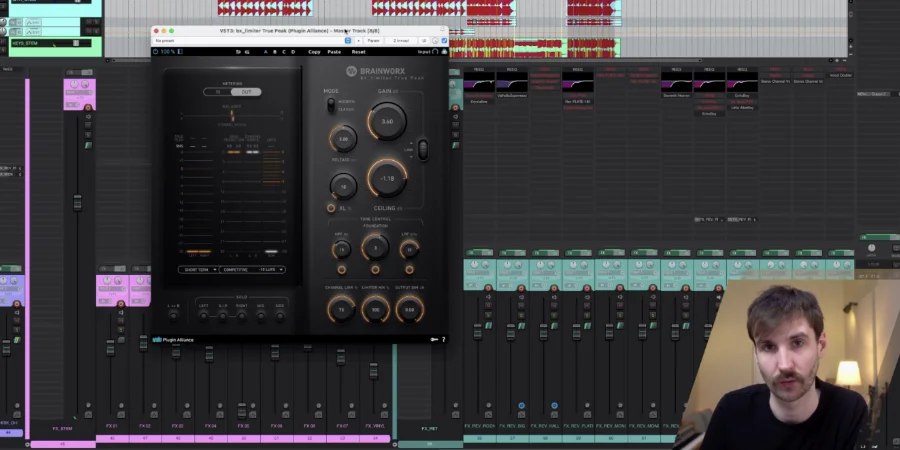Select settings slot C
This screenshot has height=450, width=900.
click(x=284, y=52)
